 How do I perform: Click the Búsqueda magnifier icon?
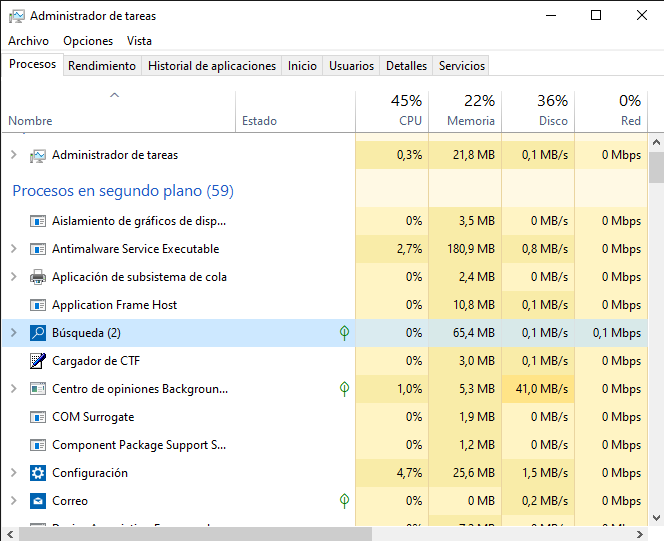[x=38, y=333]
